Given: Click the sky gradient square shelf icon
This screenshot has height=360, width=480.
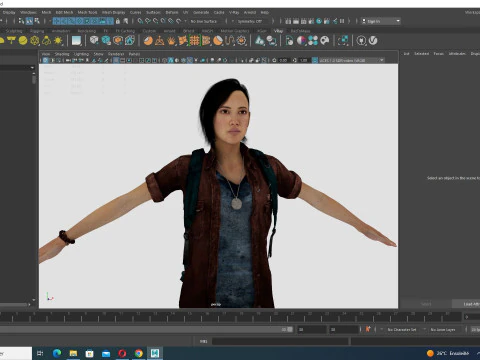Looking at the screenshot, I should 76,41.
